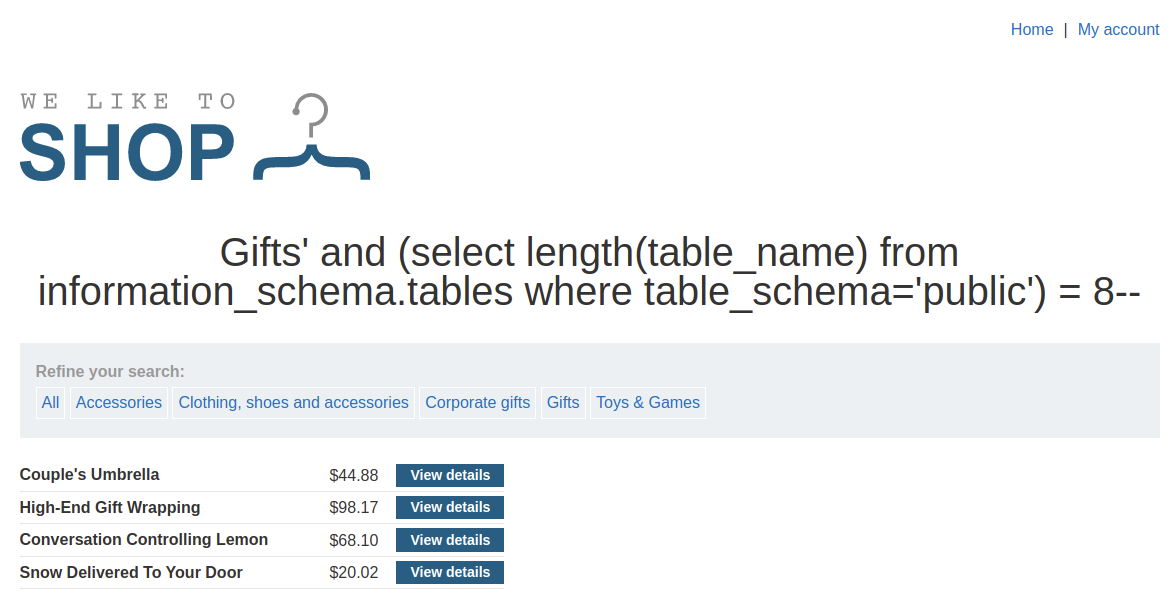The width and height of the screenshot is (1170, 597).
Task: View details for Snow Delivered To Your Door
Action: pyautogui.click(x=450, y=572)
